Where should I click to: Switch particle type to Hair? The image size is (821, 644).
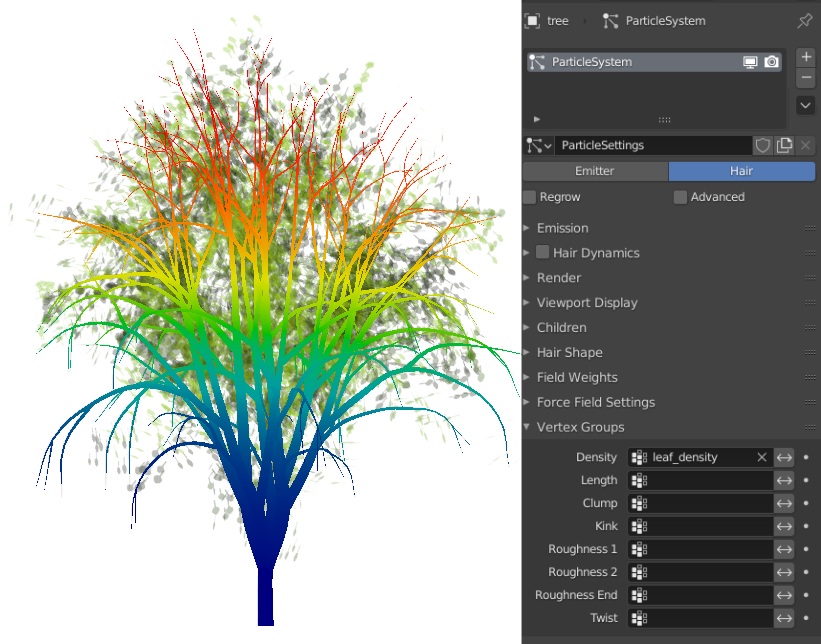click(741, 171)
